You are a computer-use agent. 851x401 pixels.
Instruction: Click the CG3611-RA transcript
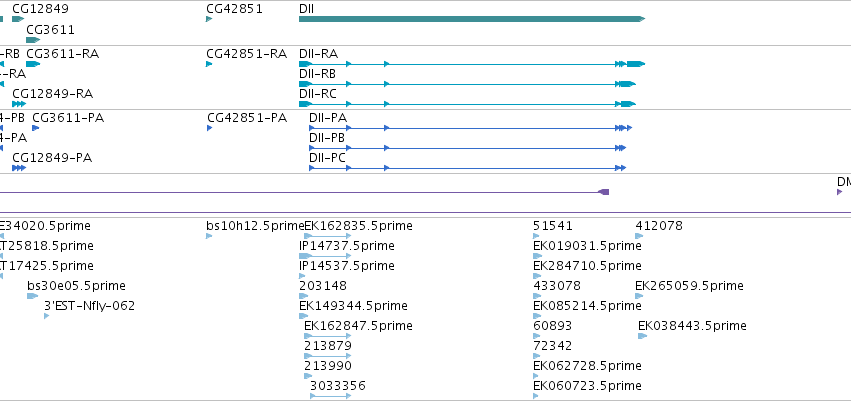(33, 64)
